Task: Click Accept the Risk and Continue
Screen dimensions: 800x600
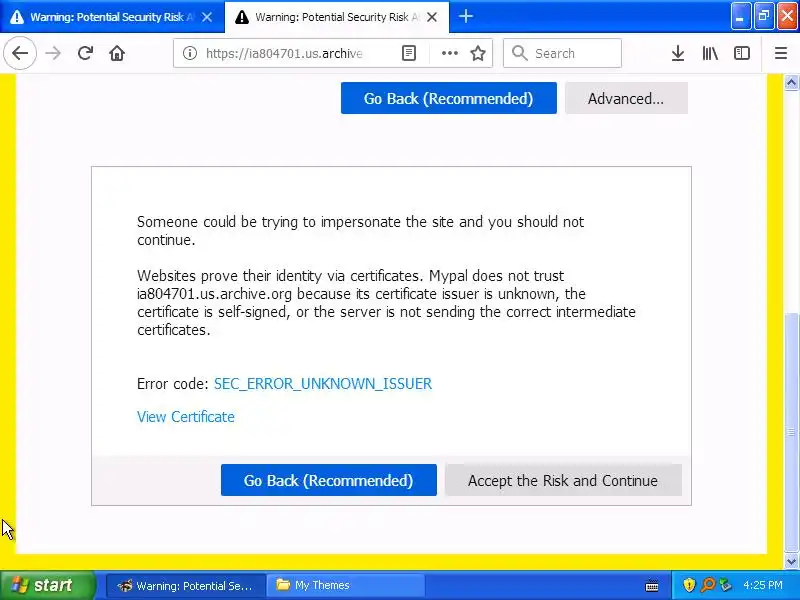Action: 563,480
